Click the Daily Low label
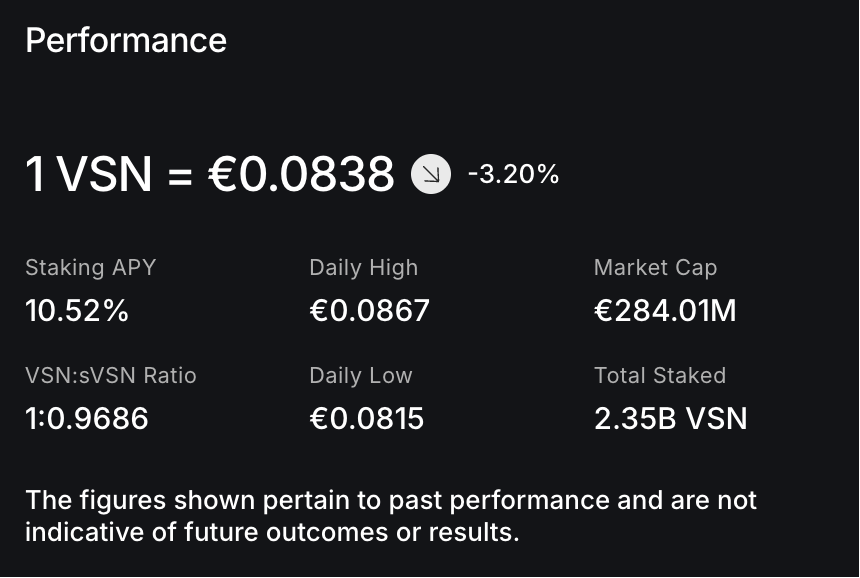Screen dimensions: 860x578 tap(360, 376)
